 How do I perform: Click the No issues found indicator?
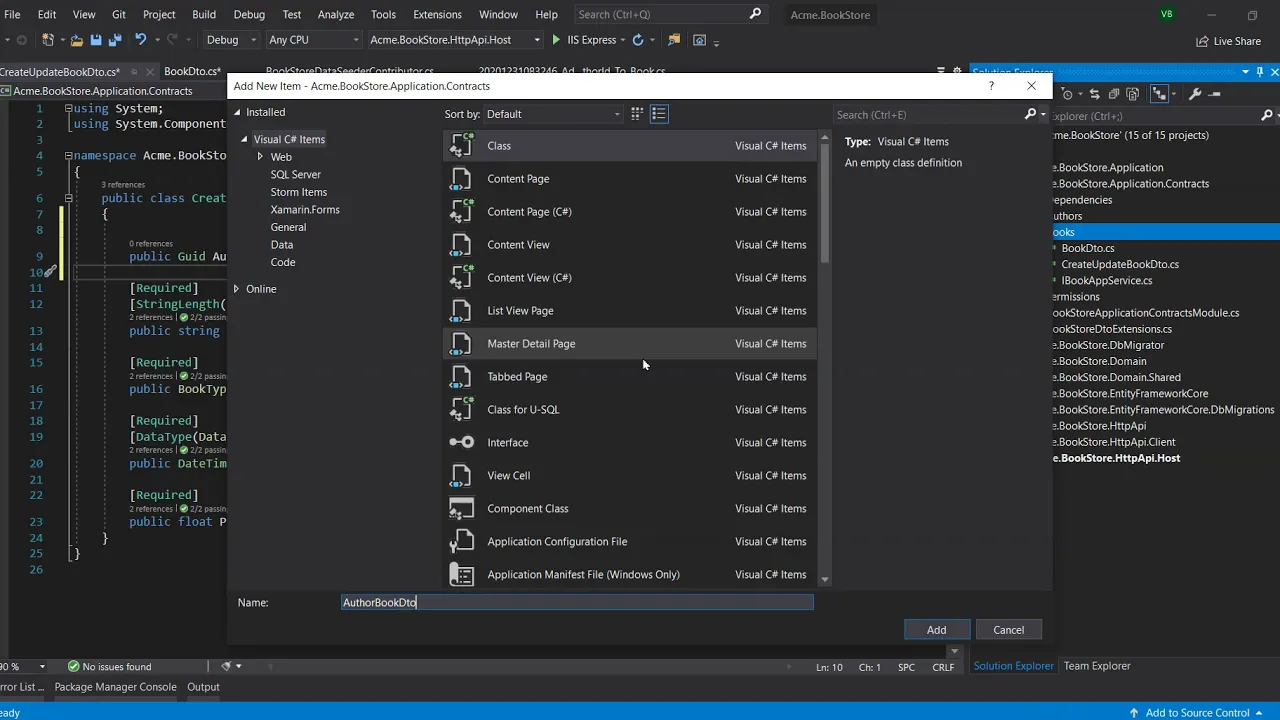pyautogui.click(x=109, y=667)
